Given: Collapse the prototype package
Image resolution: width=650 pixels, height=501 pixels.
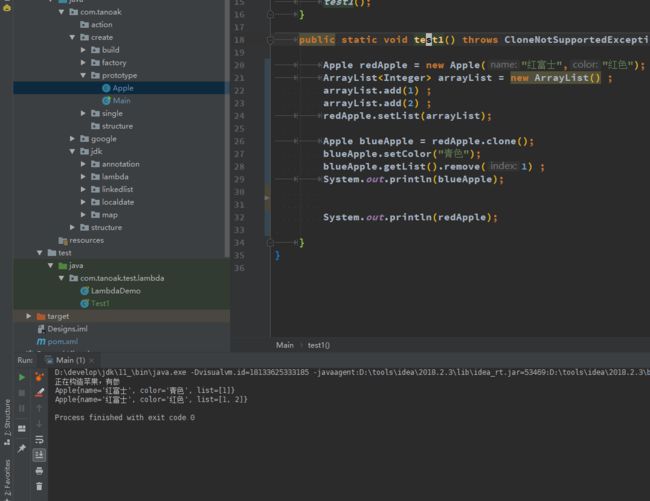Looking at the screenshot, I should pos(83,75).
